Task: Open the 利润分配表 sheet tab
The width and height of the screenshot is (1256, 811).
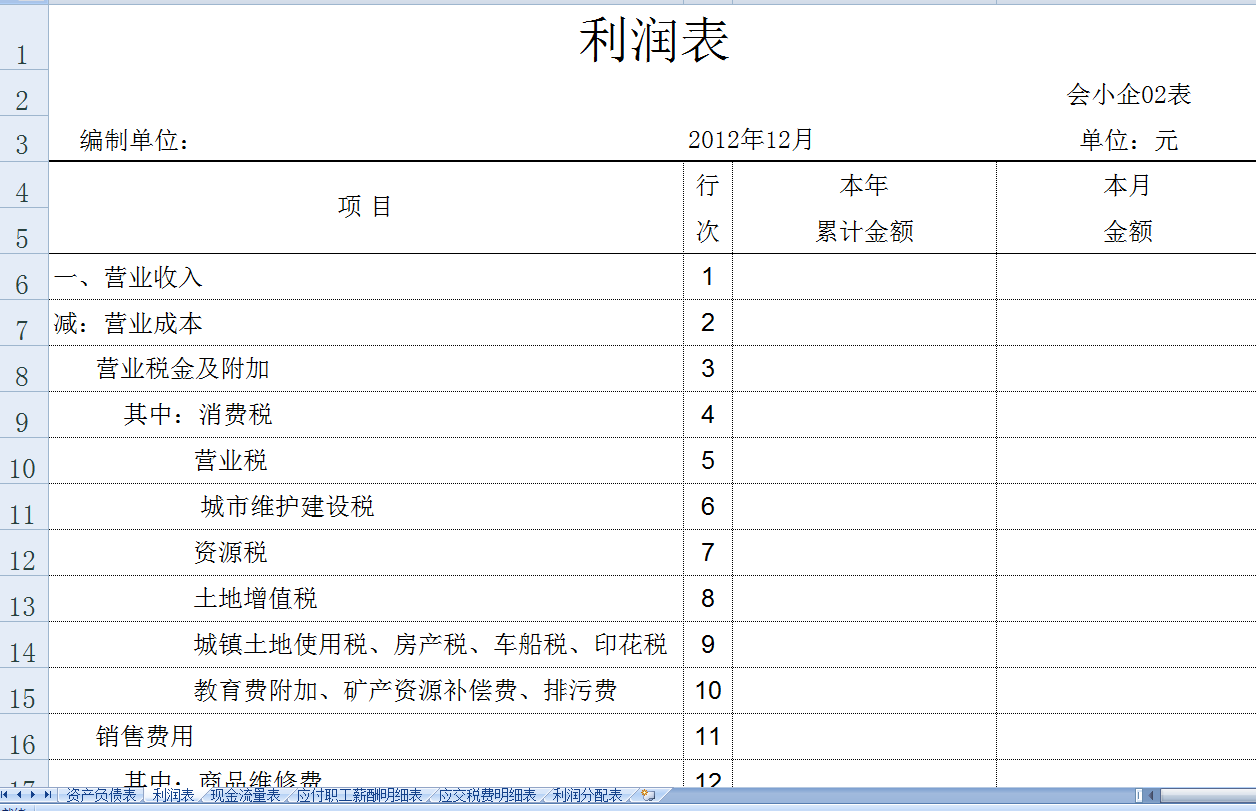Action: click(x=587, y=795)
